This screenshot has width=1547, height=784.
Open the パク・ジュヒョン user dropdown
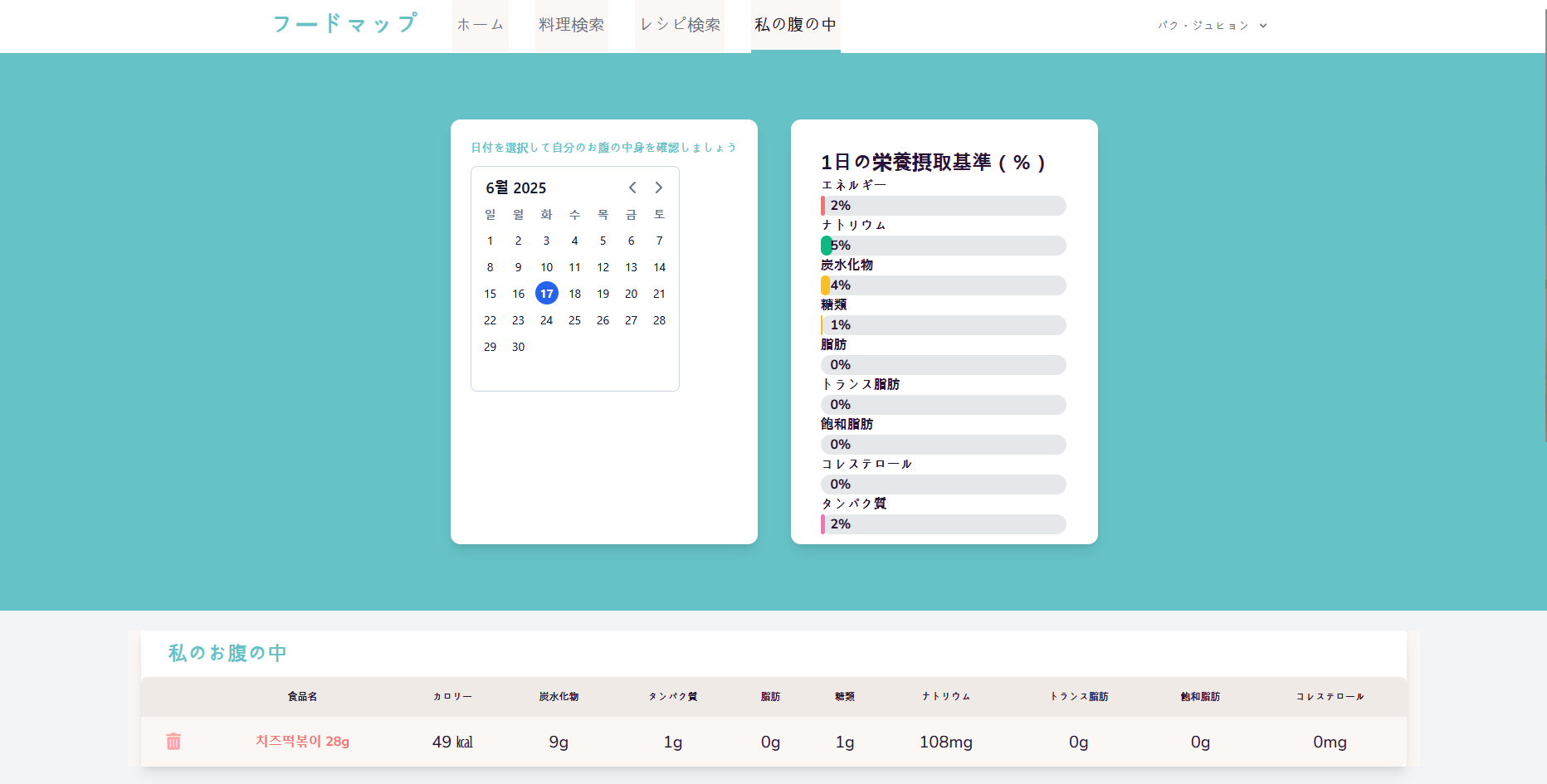[1213, 26]
